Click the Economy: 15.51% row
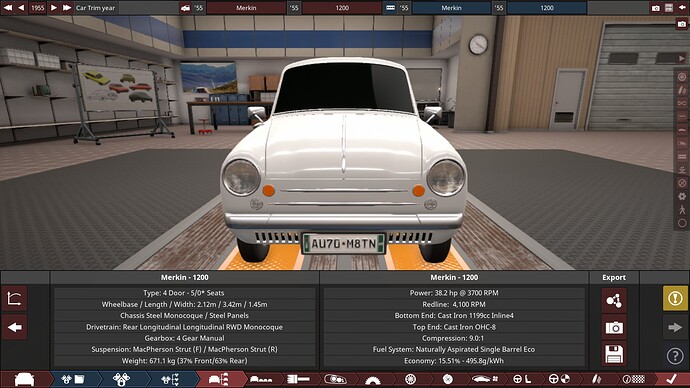 tap(454, 361)
